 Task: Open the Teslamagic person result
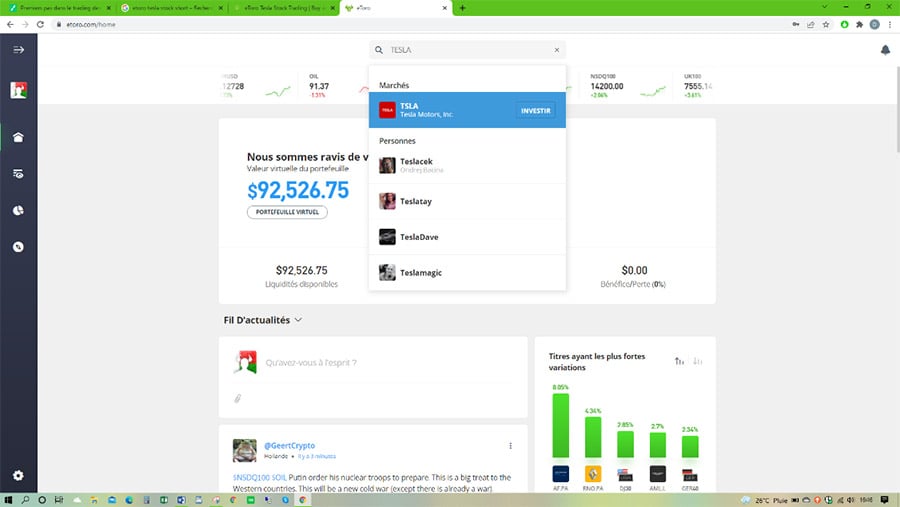click(x=467, y=272)
